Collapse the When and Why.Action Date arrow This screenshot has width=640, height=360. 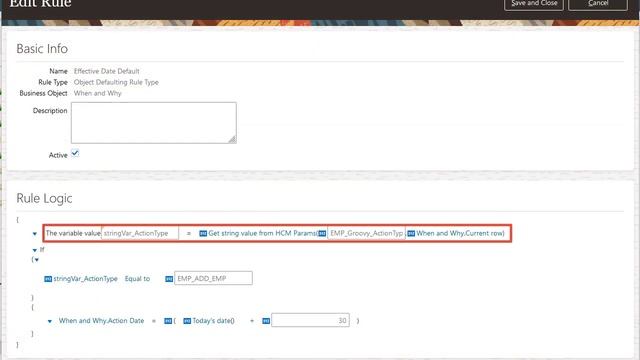(50, 321)
